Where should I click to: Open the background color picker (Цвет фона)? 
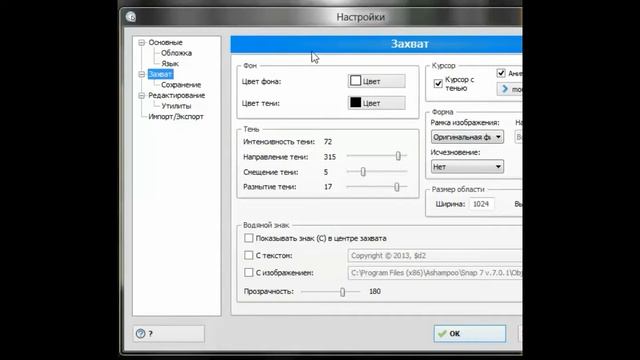(376, 81)
